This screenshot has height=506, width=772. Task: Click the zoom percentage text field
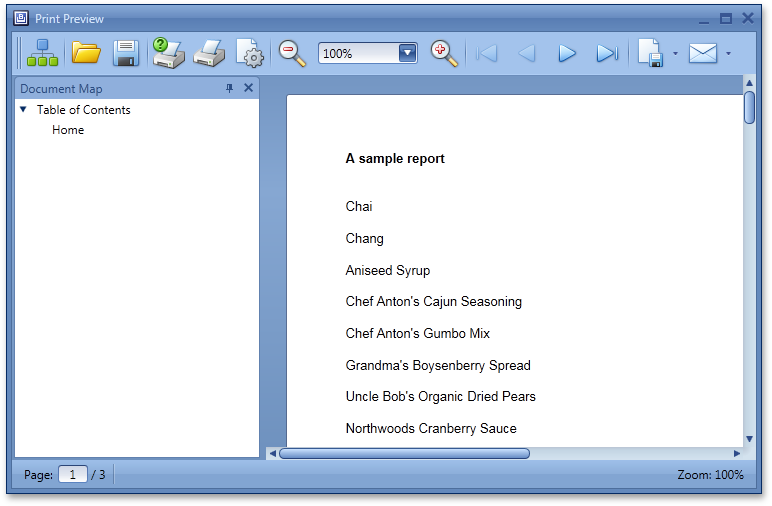click(x=359, y=53)
